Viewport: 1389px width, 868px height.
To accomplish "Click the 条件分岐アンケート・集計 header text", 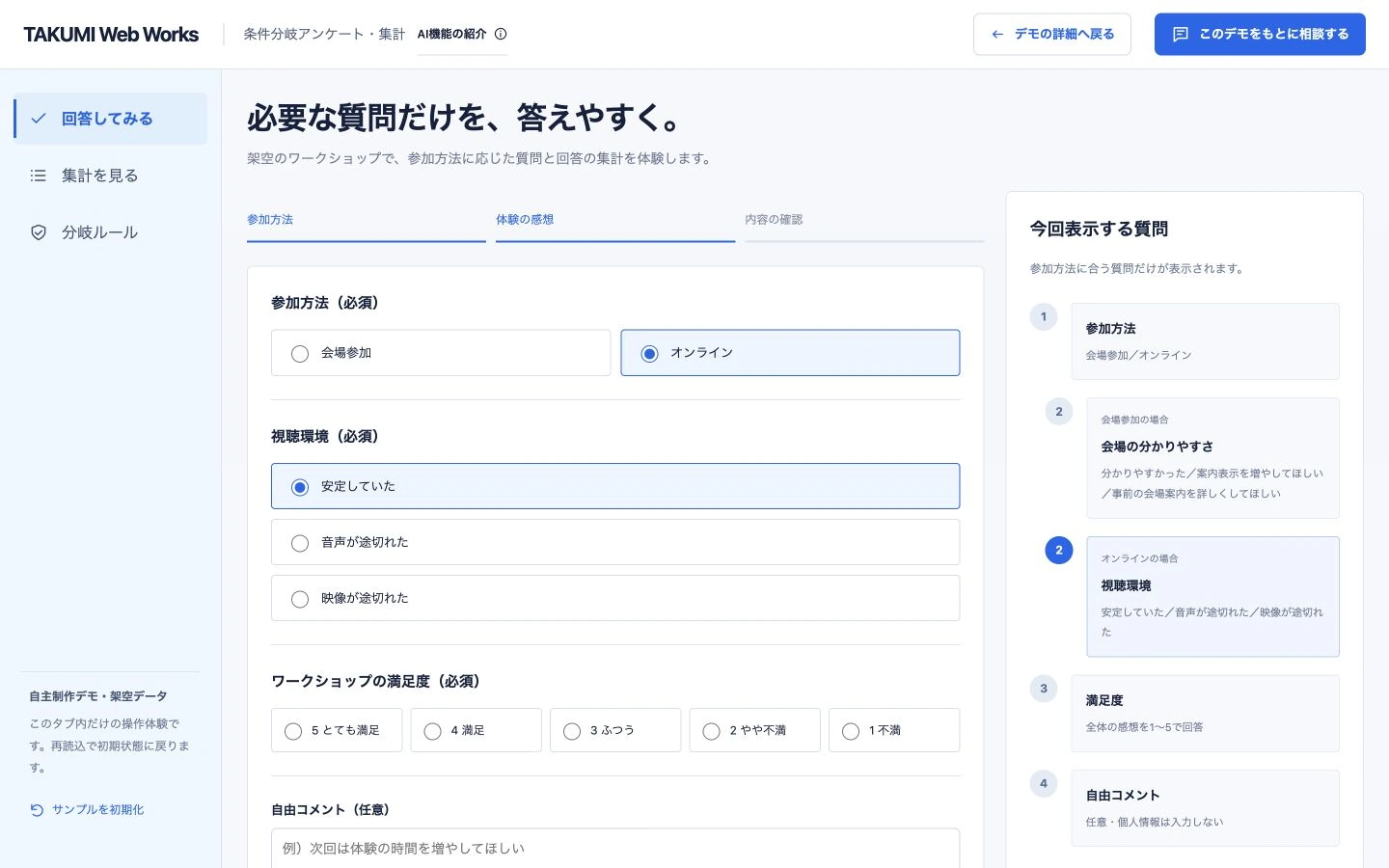I will point(324,35).
